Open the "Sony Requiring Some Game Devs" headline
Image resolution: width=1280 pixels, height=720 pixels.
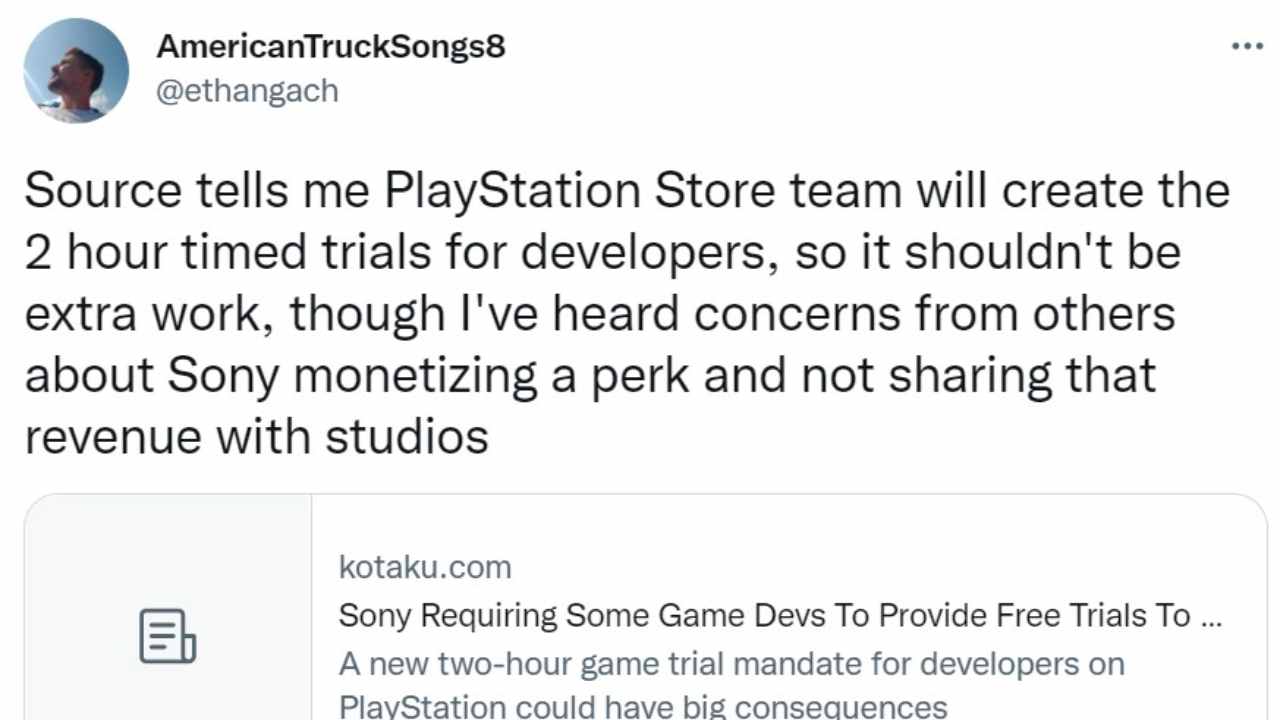click(x=765, y=616)
